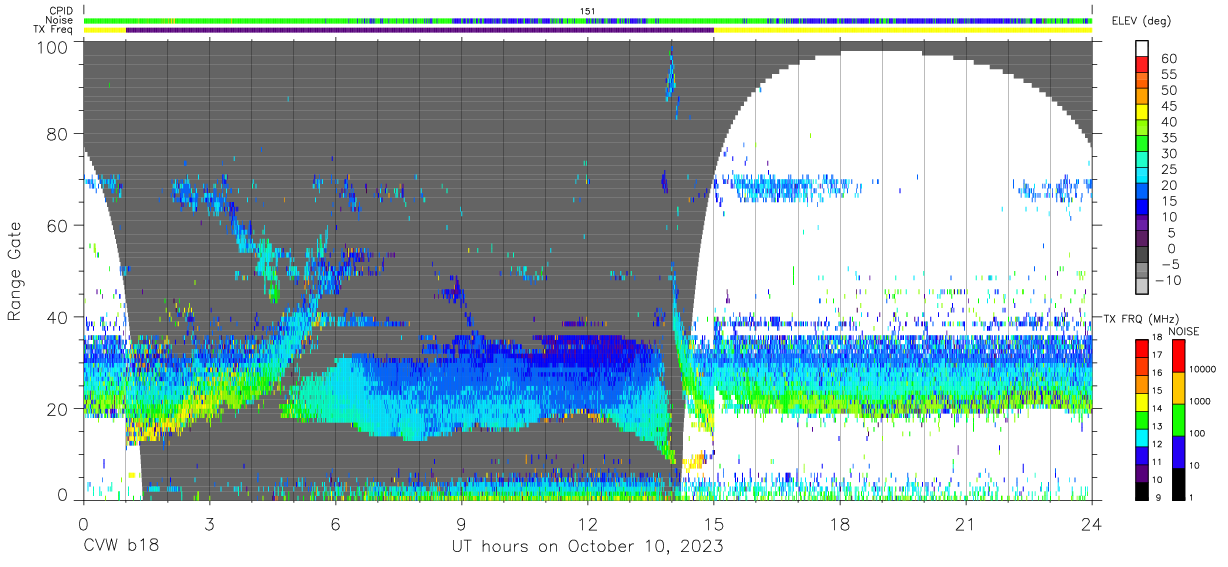
Task: Click the 'NOISE' legend title
Action: (1184, 330)
